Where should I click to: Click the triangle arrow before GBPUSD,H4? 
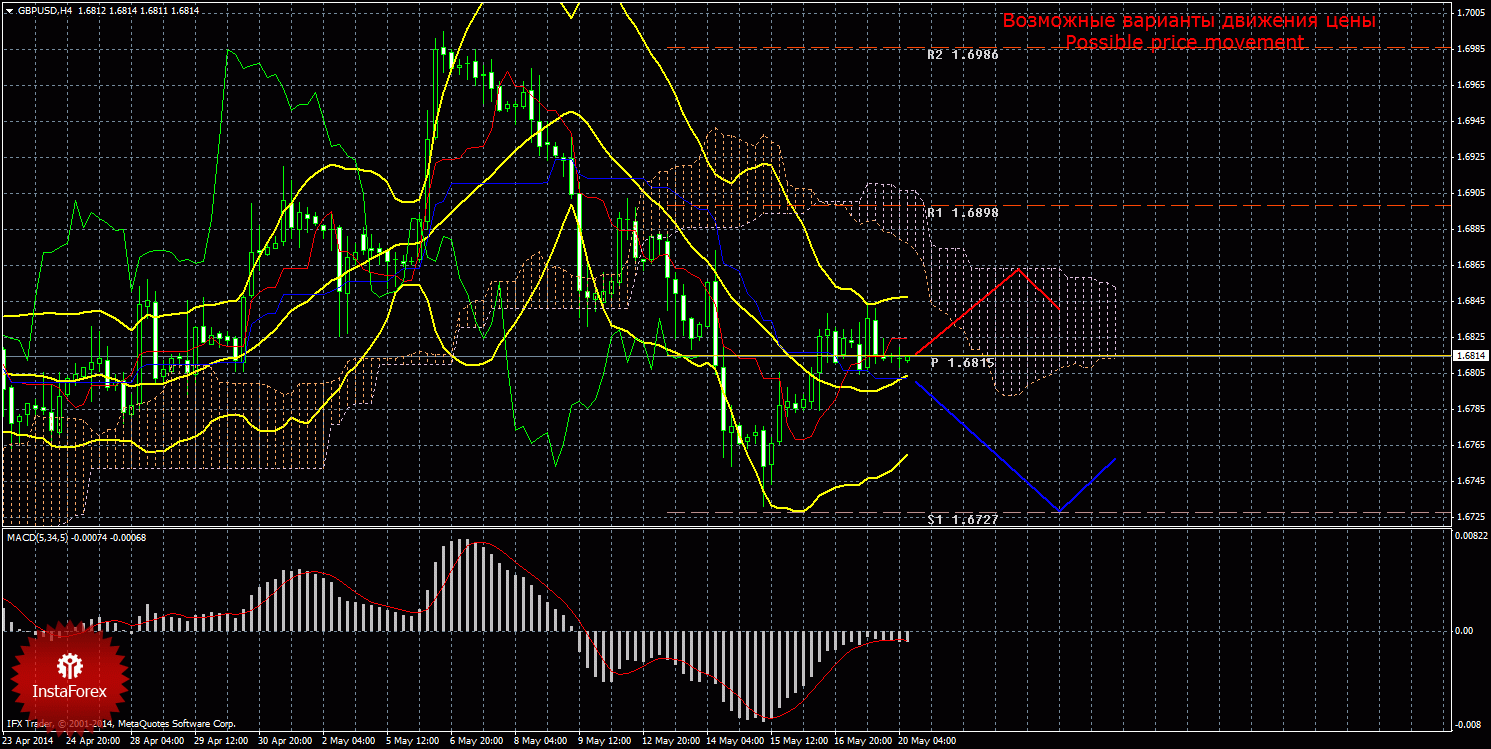coord(8,10)
